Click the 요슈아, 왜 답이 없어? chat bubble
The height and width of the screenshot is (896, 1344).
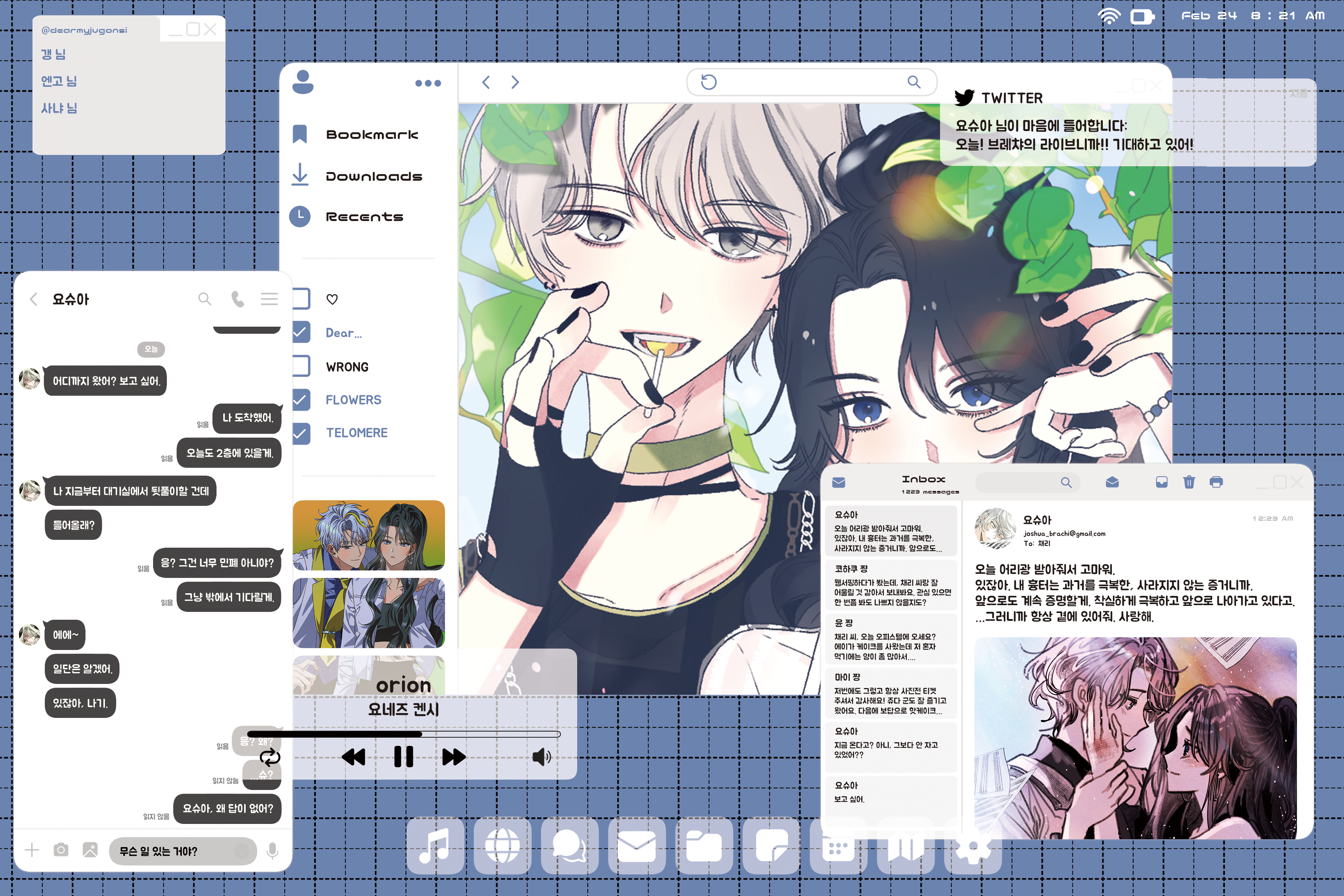click(x=227, y=809)
